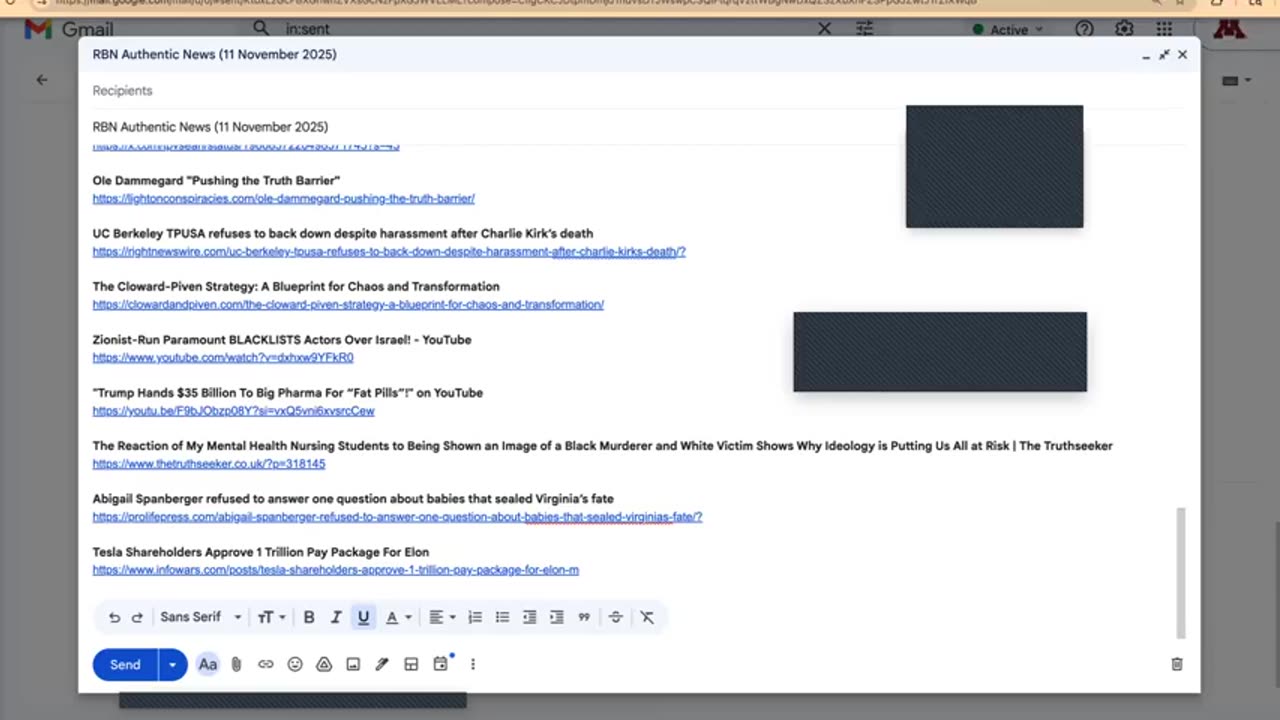
Task: Open Gmail Settings gear
Action: click(1125, 30)
